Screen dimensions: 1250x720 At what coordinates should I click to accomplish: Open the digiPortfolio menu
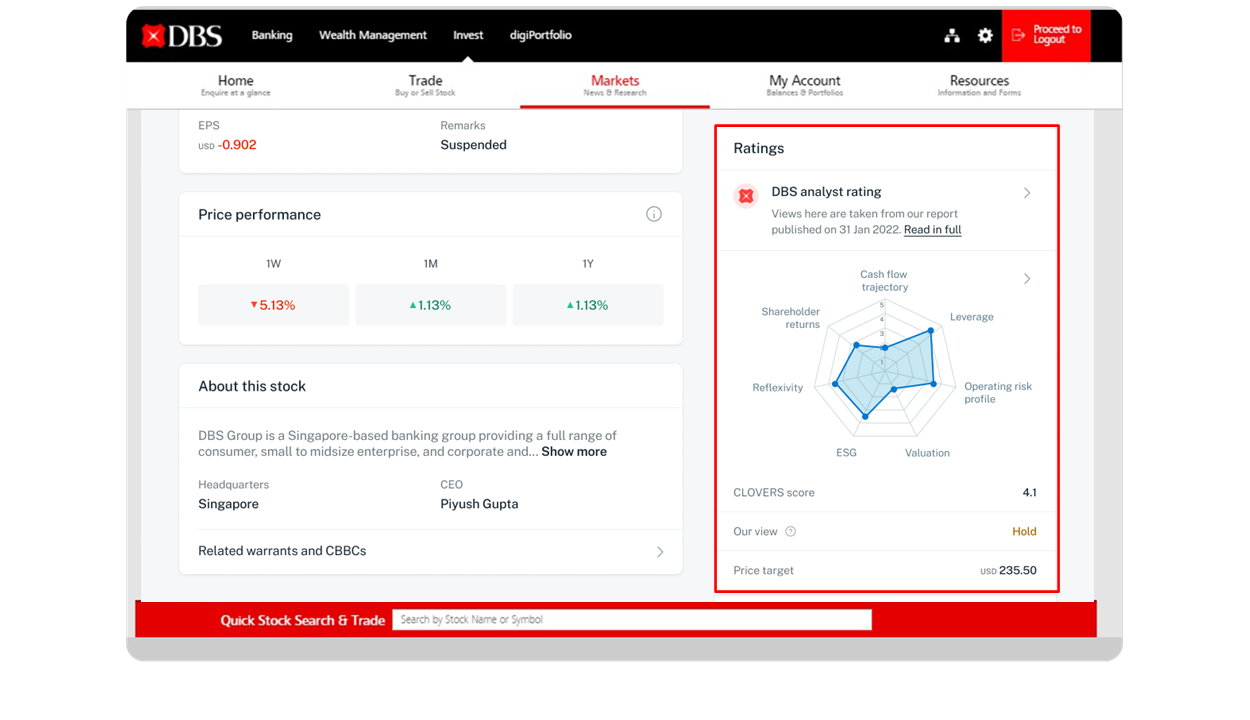coord(541,35)
